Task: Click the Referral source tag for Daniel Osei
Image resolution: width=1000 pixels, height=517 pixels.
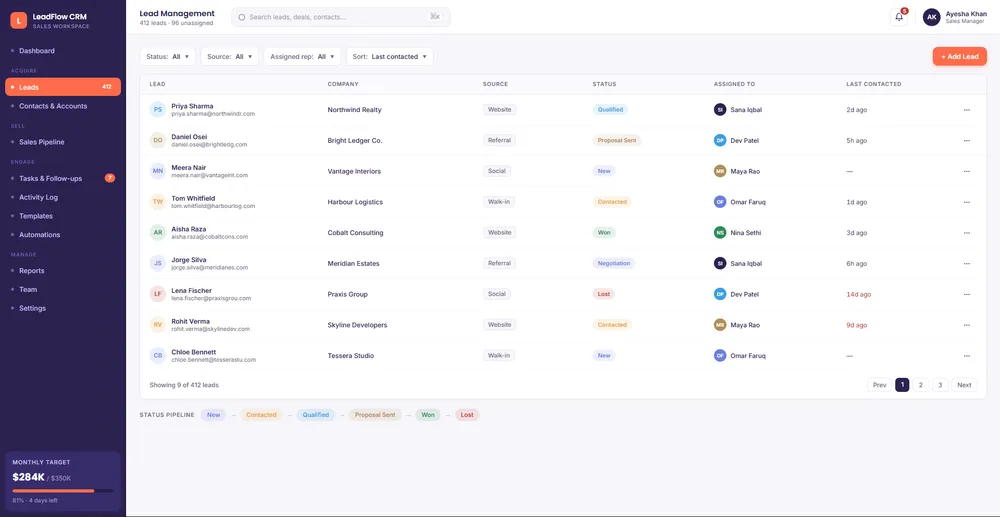Action: point(499,140)
